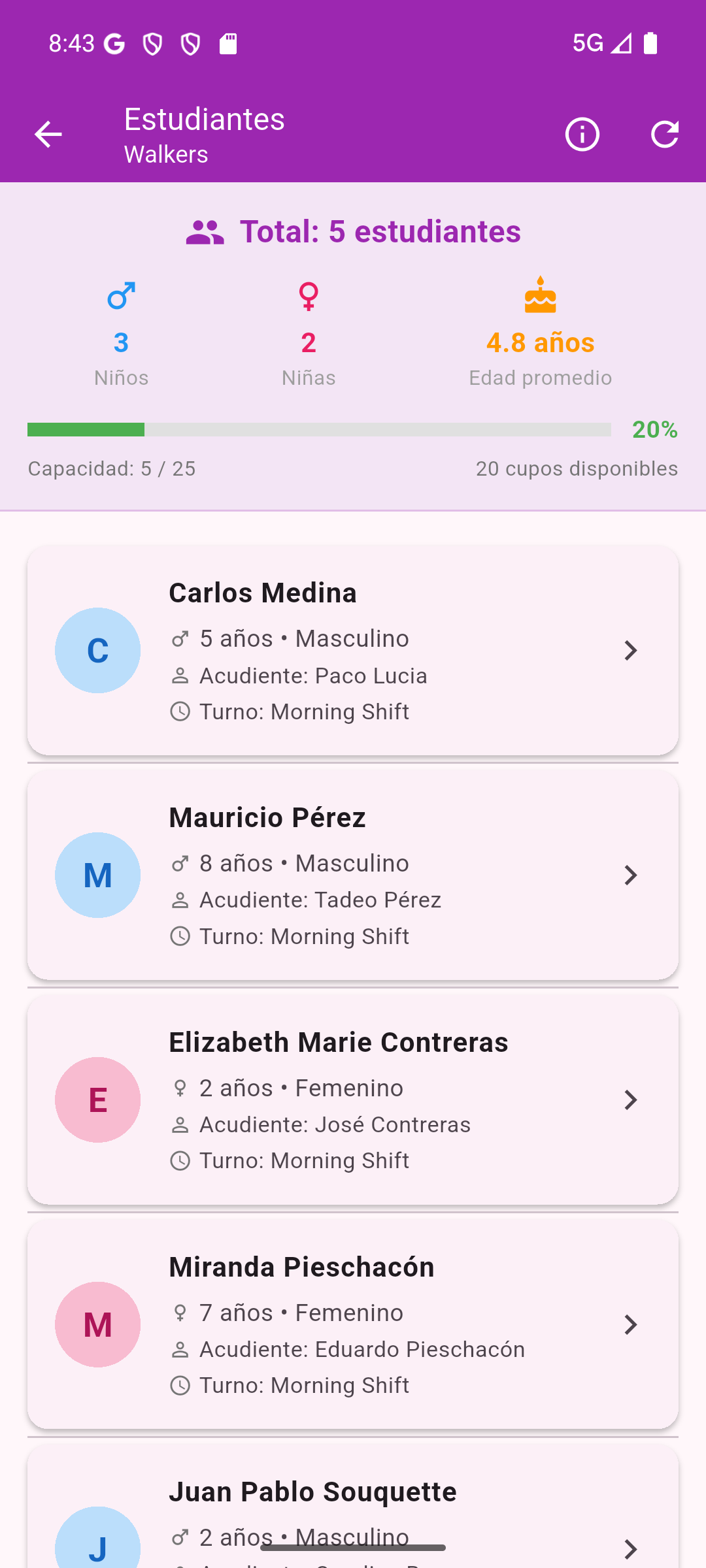Tap the back arrow in the header

(48, 135)
